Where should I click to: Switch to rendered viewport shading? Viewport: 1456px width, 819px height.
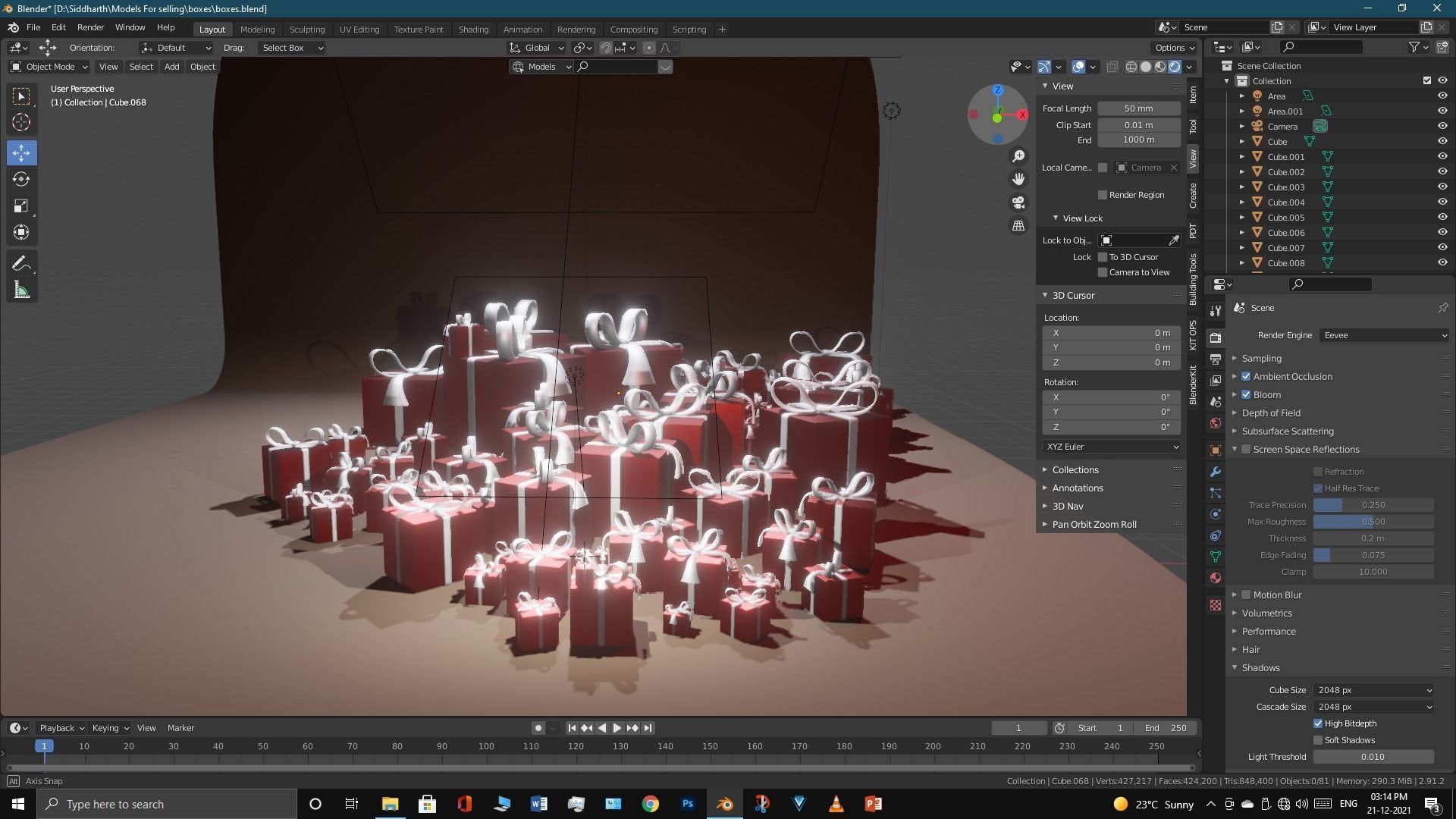point(1175,67)
